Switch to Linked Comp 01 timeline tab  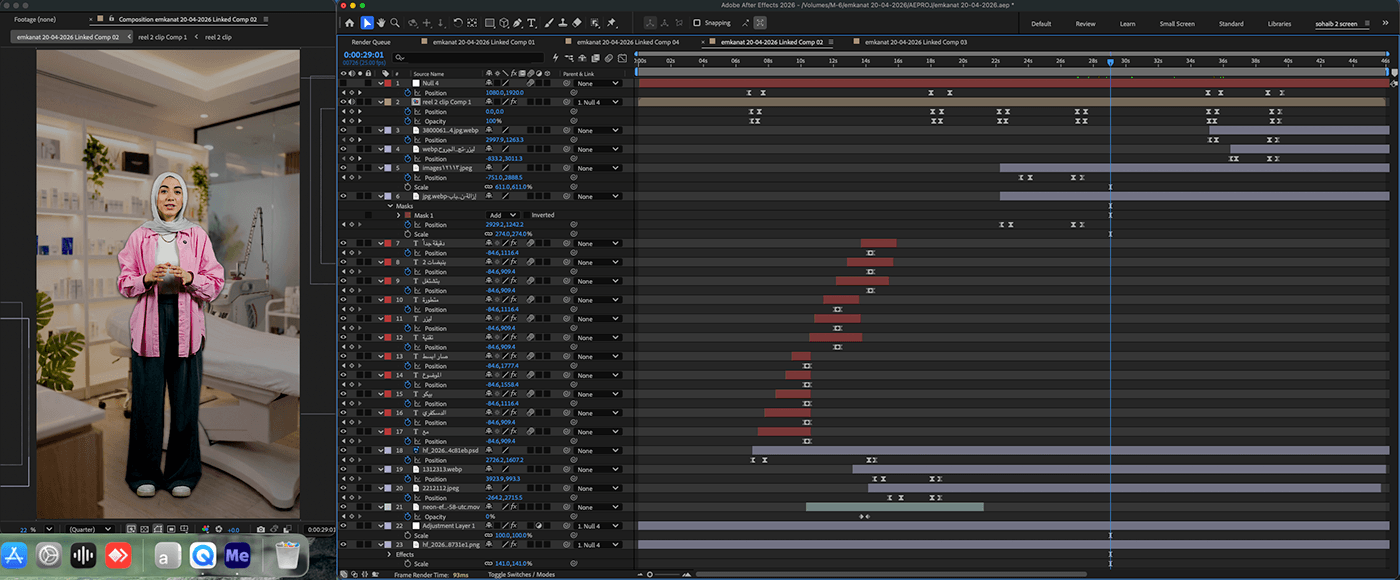484,42
